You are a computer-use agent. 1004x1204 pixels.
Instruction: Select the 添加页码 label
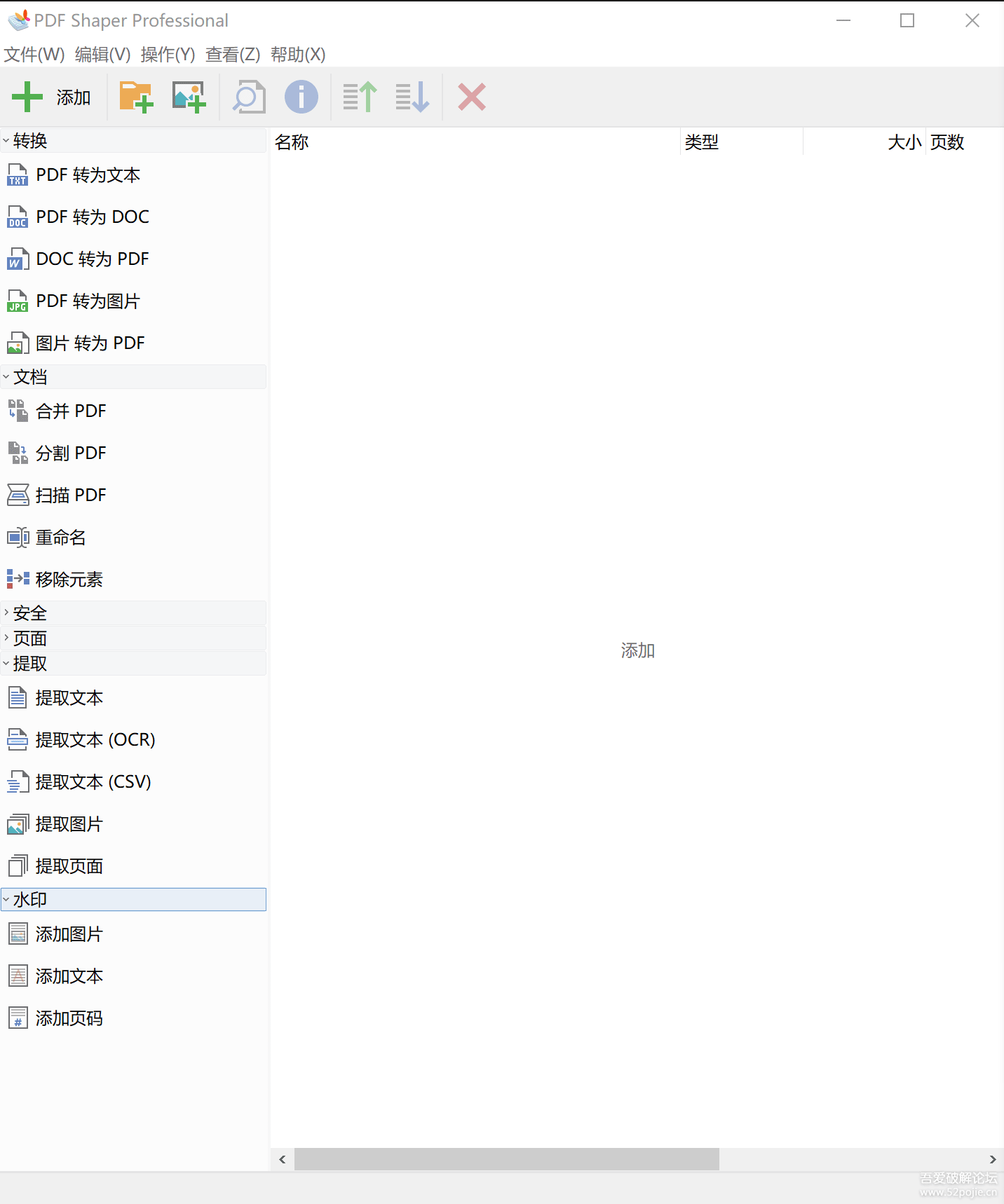tap(69, 1018)
